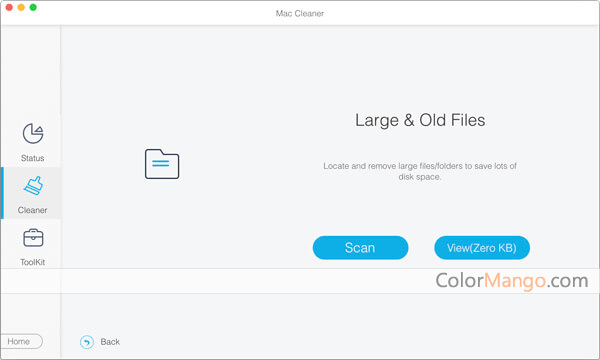Click the Large & Old Files folder icon
This screenshot has height=360, width=600.
(162, 164)
